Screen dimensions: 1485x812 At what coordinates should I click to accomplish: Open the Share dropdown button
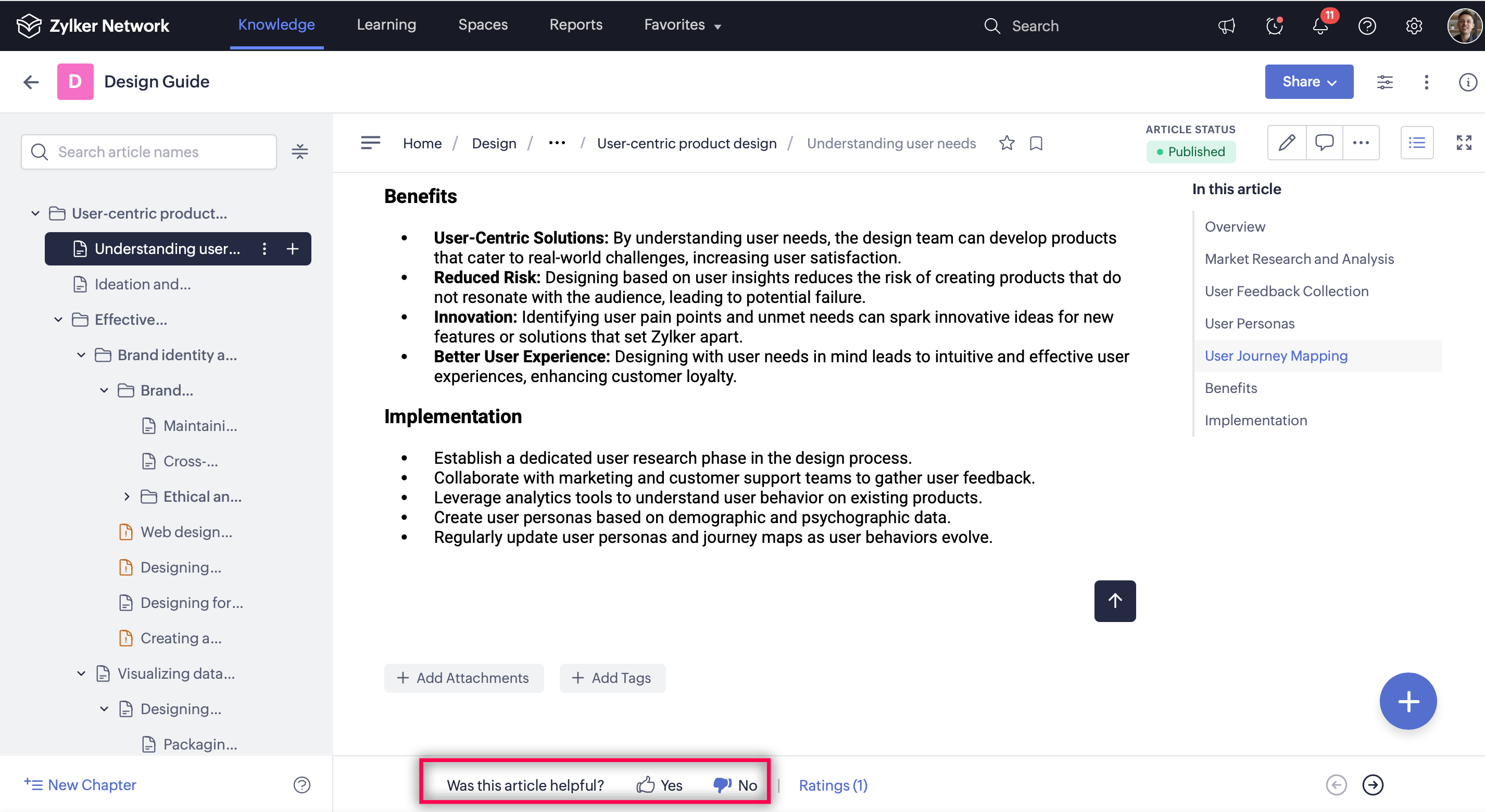pos(1308,82)
